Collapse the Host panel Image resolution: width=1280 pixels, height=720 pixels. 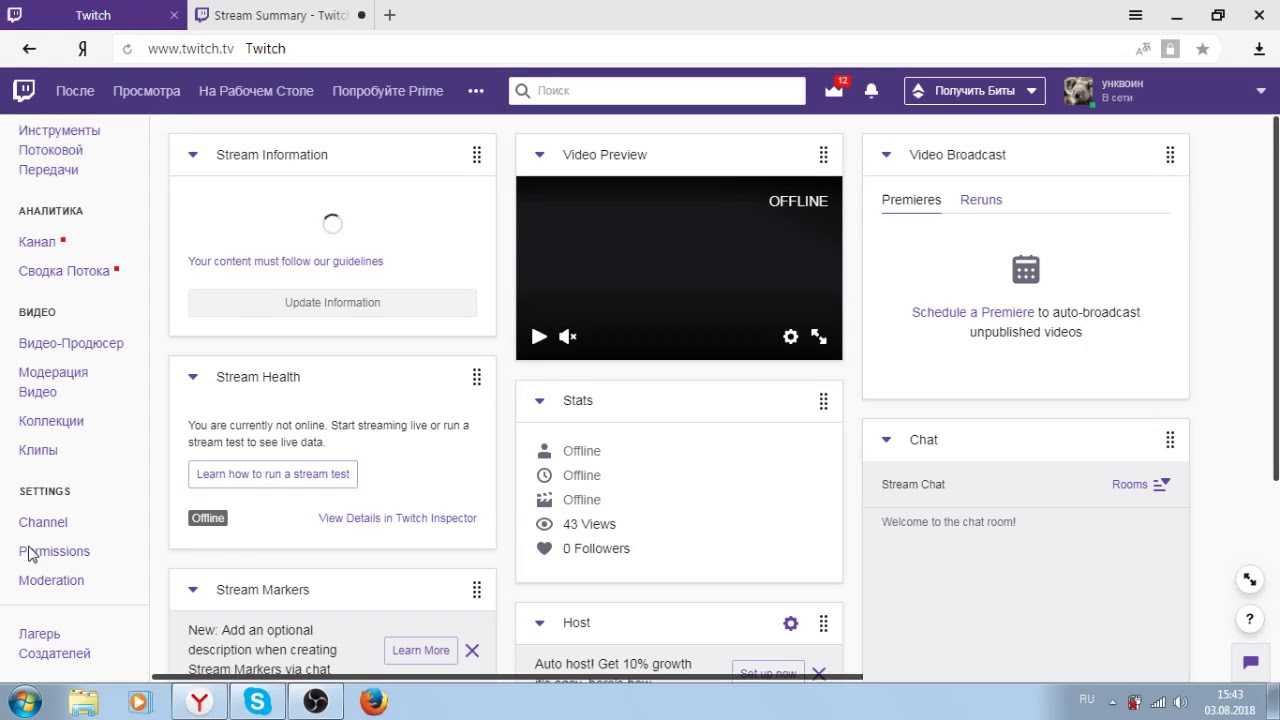coord(540,623)
